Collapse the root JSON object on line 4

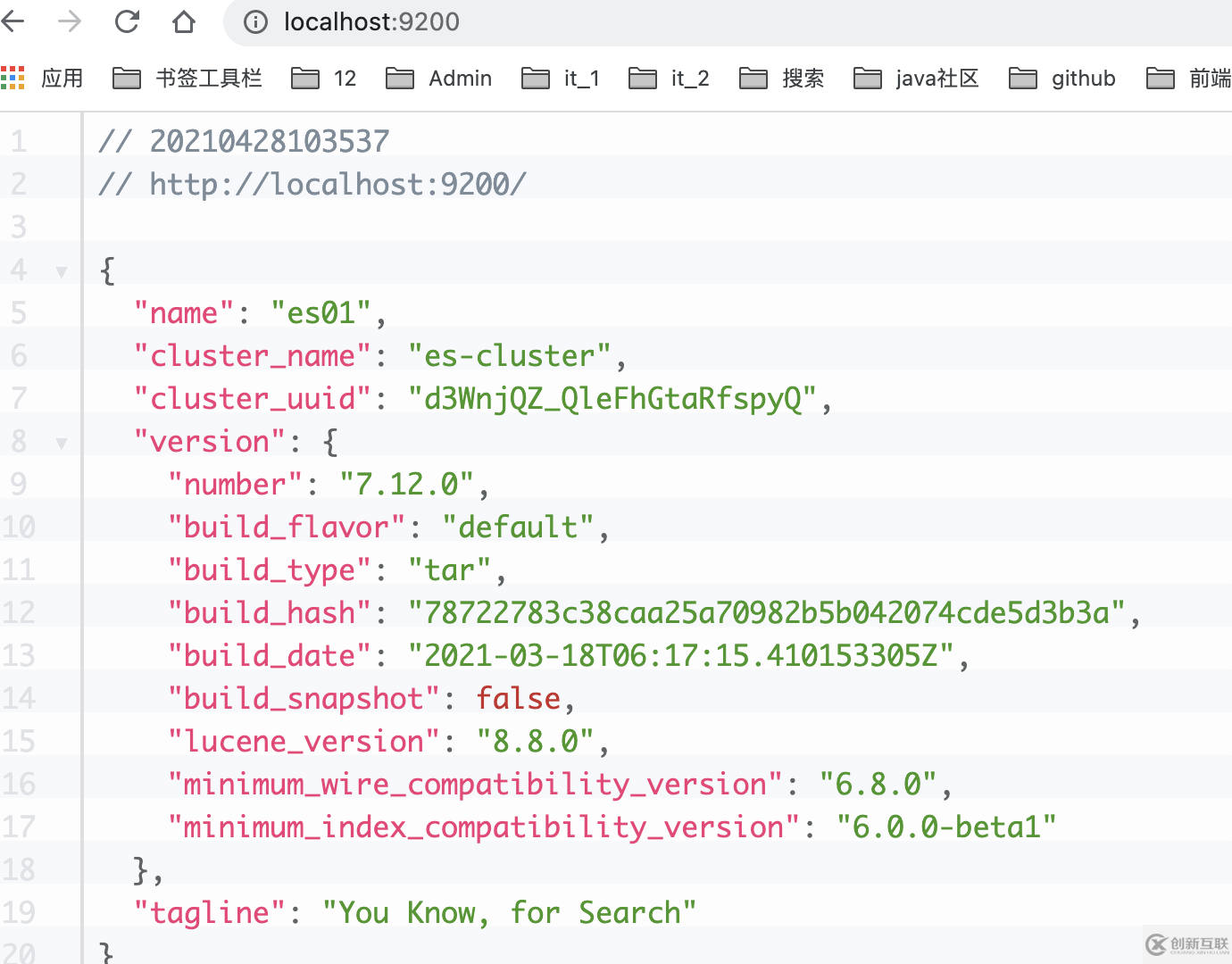tap(62, 271)
